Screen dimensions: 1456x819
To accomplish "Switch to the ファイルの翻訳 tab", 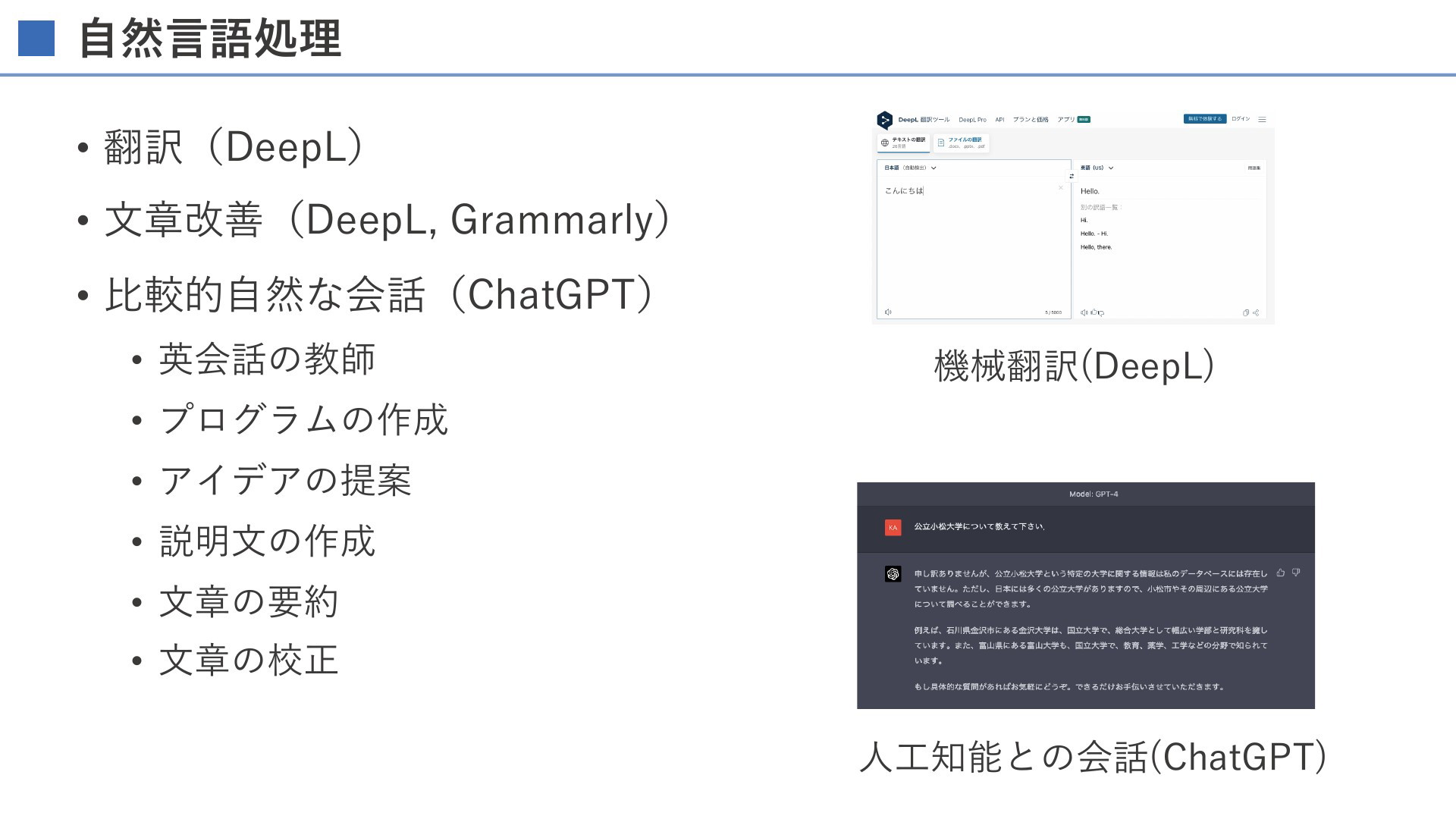I will [962, 143].
